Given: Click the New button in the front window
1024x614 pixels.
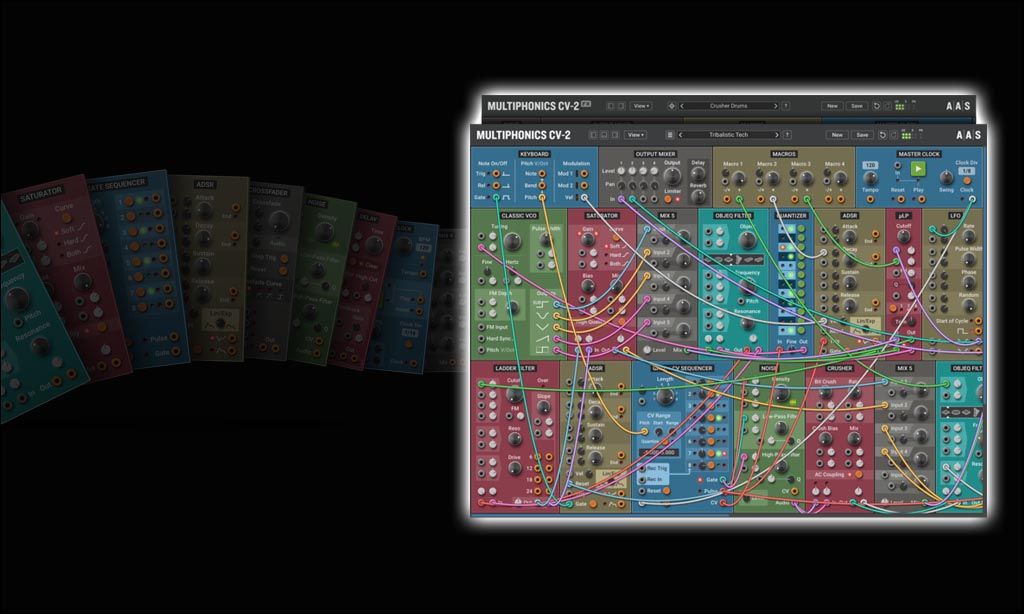Looking at the screenshot, I should tap(837, 135).
